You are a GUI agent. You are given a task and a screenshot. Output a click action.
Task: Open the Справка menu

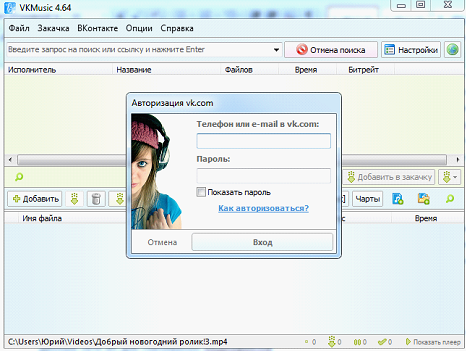(x=177, y=28)
